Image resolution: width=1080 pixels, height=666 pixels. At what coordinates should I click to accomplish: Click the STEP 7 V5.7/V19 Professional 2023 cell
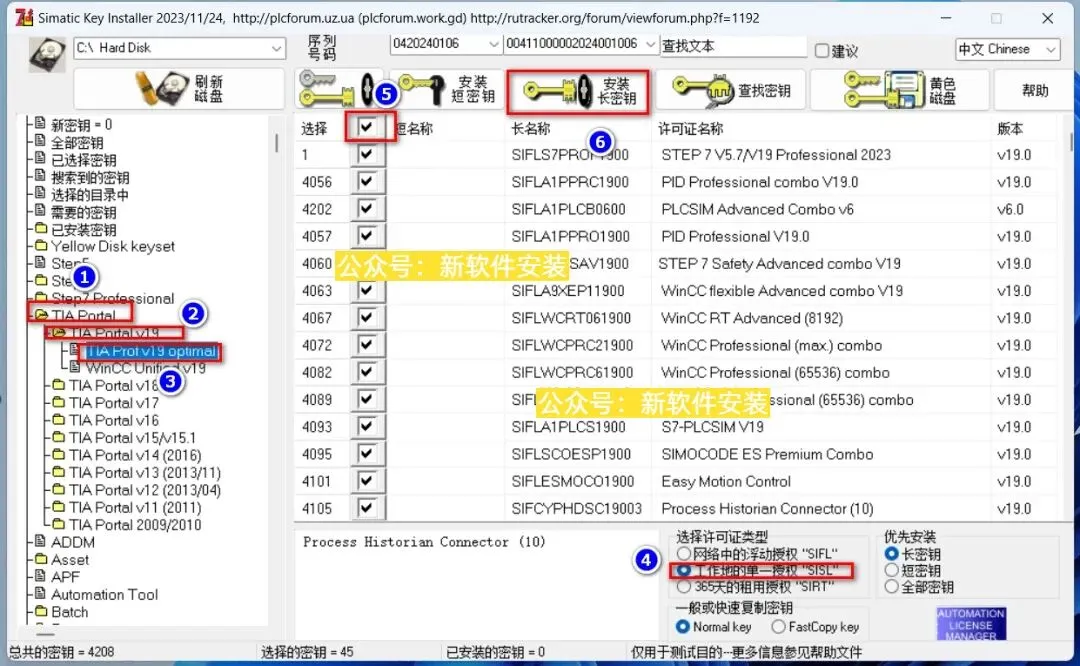(776, 154)
